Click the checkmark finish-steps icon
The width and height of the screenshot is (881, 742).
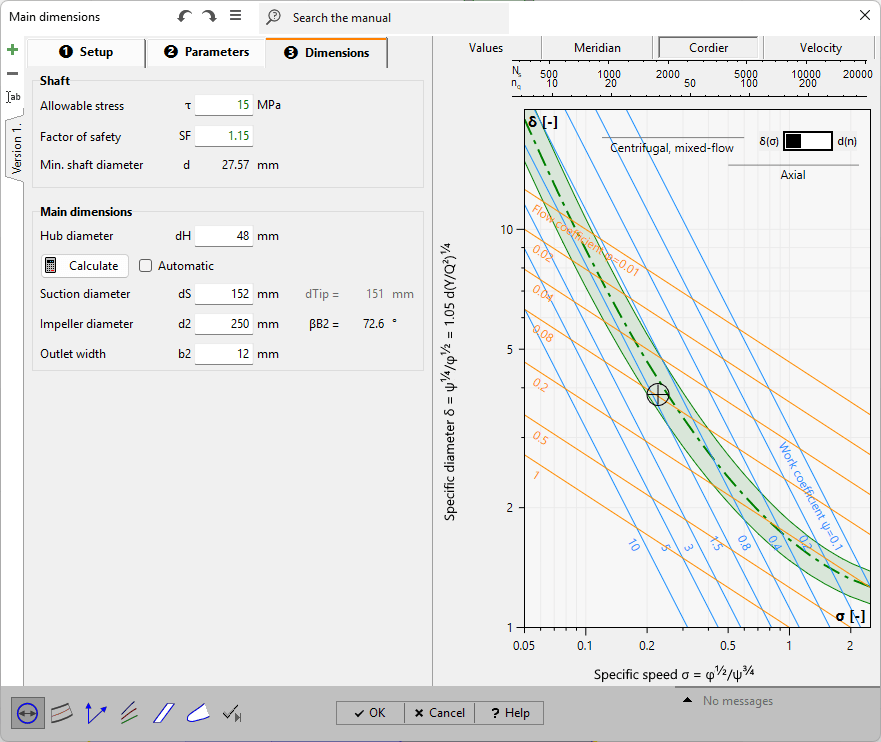tap(231, 713)
